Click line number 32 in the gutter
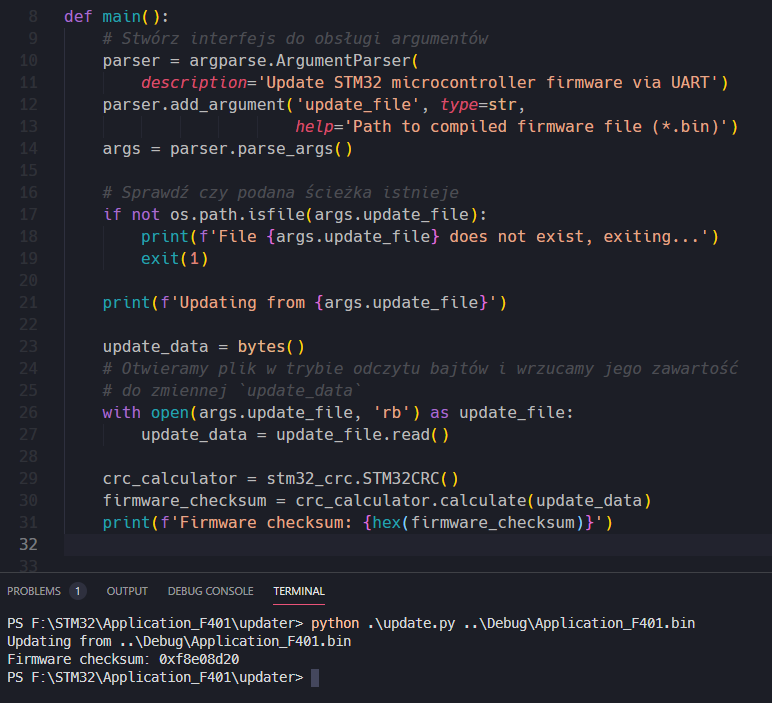The height and width of the screenshot is (703, 772). [29, 544]
